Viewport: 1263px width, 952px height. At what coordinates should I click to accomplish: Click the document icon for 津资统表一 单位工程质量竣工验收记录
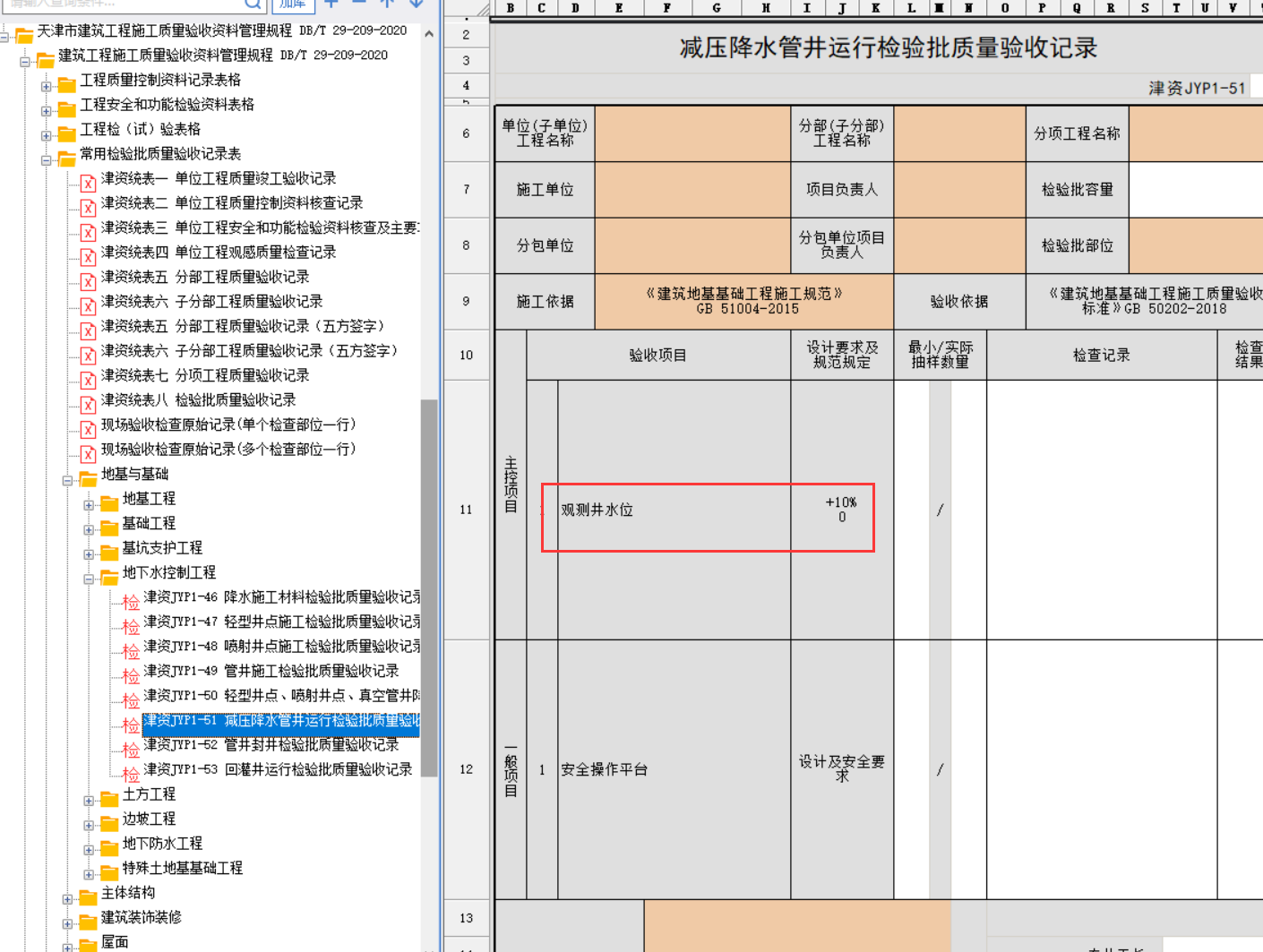tap(88, 184)
